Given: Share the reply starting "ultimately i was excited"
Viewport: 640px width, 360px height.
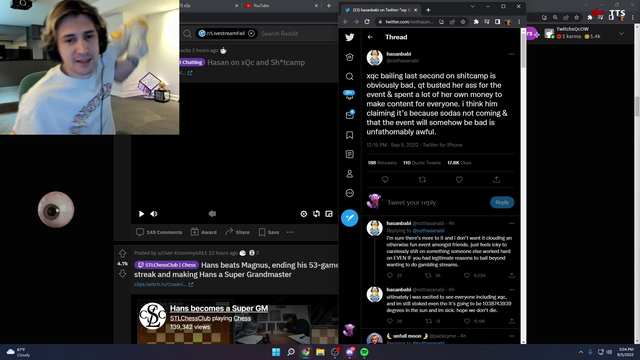Looking at the screenshot, I should (x=511, y=321).
